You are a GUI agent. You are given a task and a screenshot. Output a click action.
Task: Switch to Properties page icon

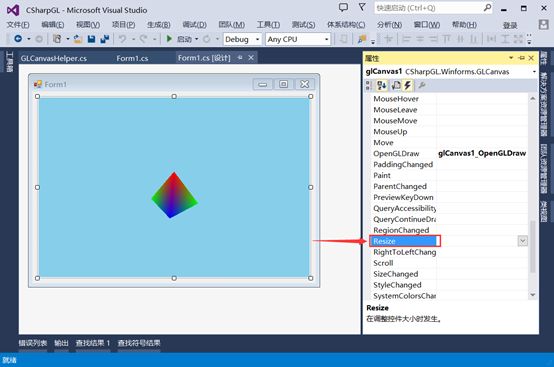396,85
